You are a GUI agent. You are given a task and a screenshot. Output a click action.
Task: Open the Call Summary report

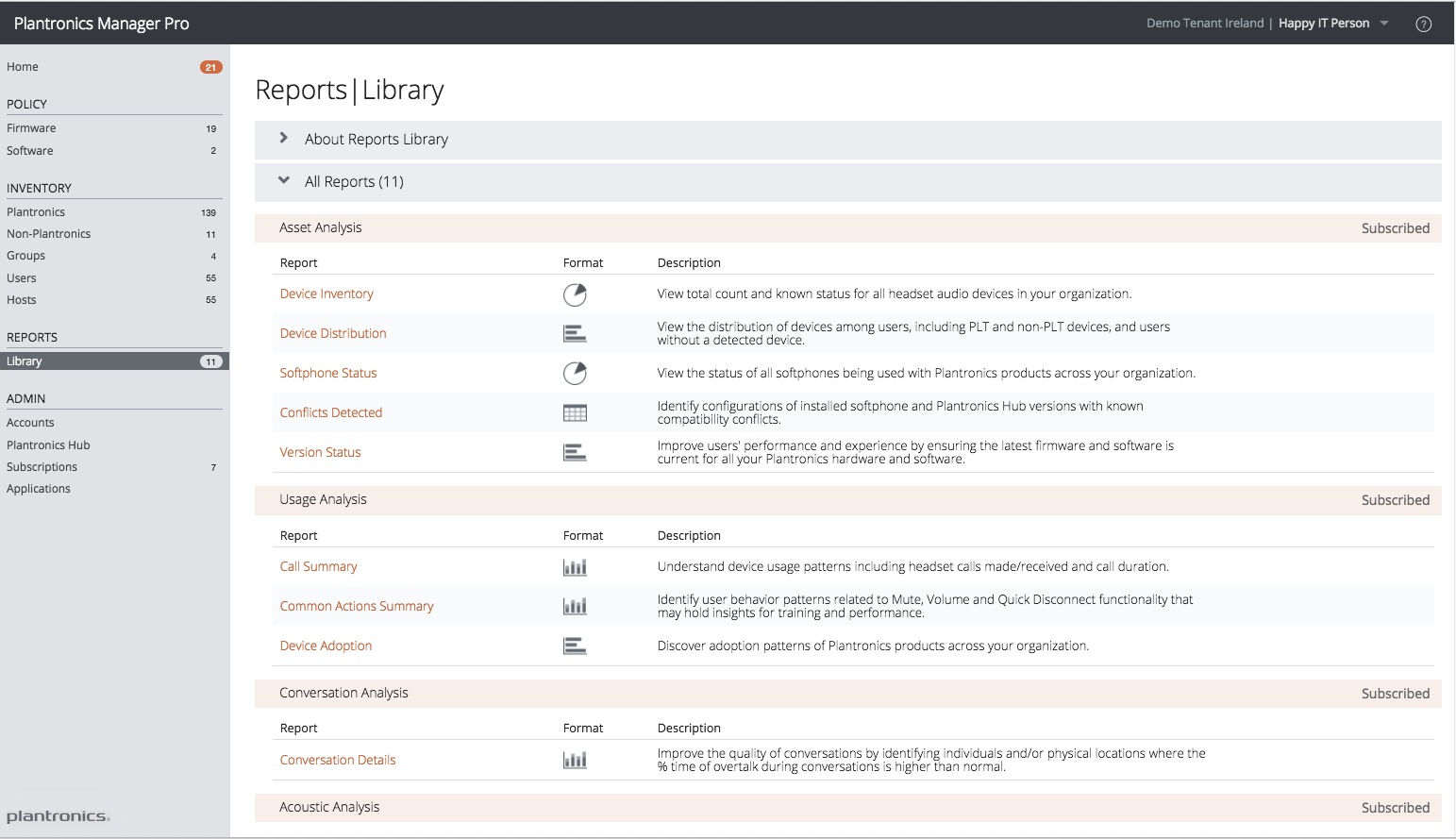(319, 567)
